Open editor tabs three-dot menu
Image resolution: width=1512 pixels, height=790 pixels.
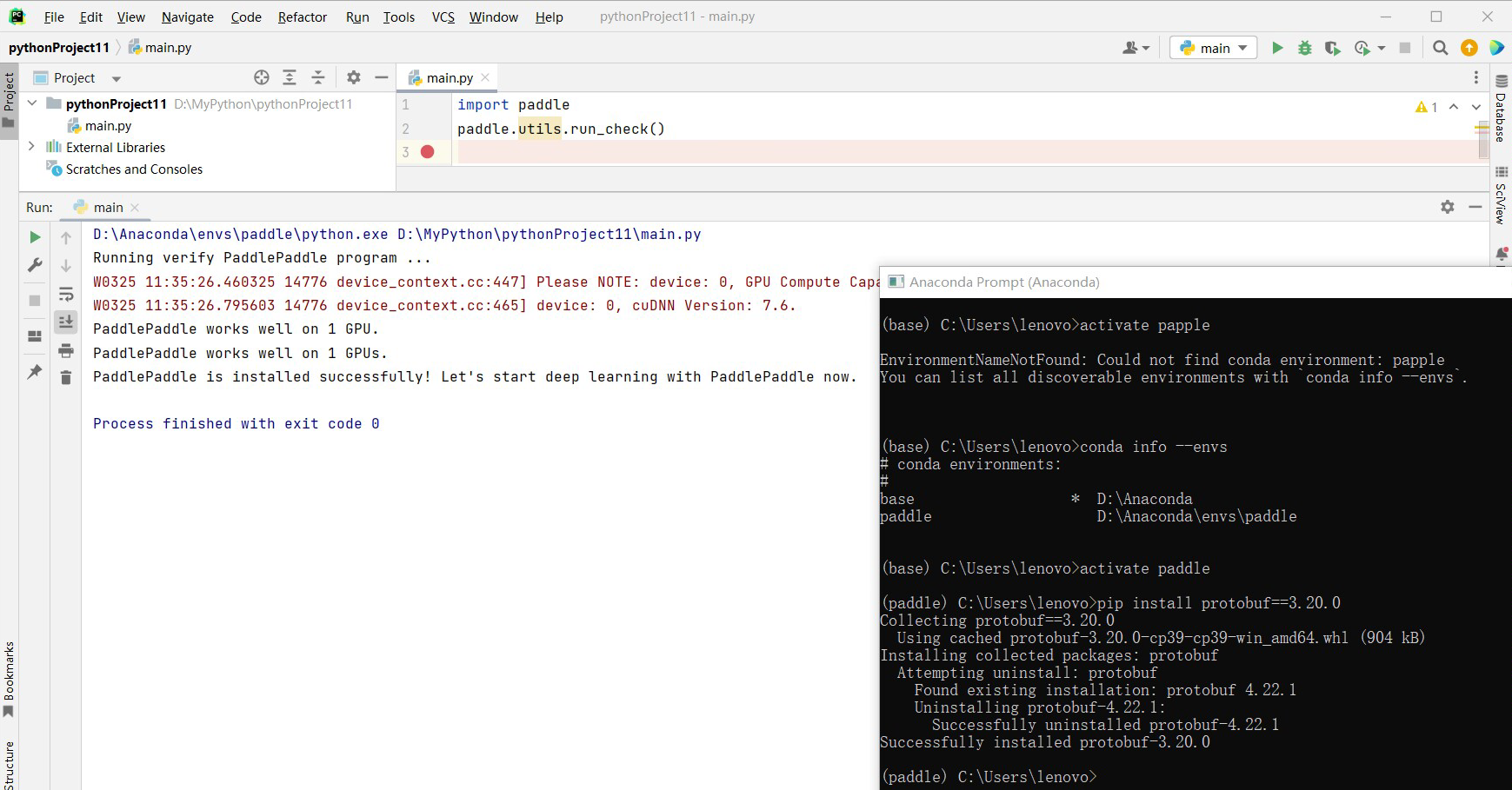pos(1475,77)
